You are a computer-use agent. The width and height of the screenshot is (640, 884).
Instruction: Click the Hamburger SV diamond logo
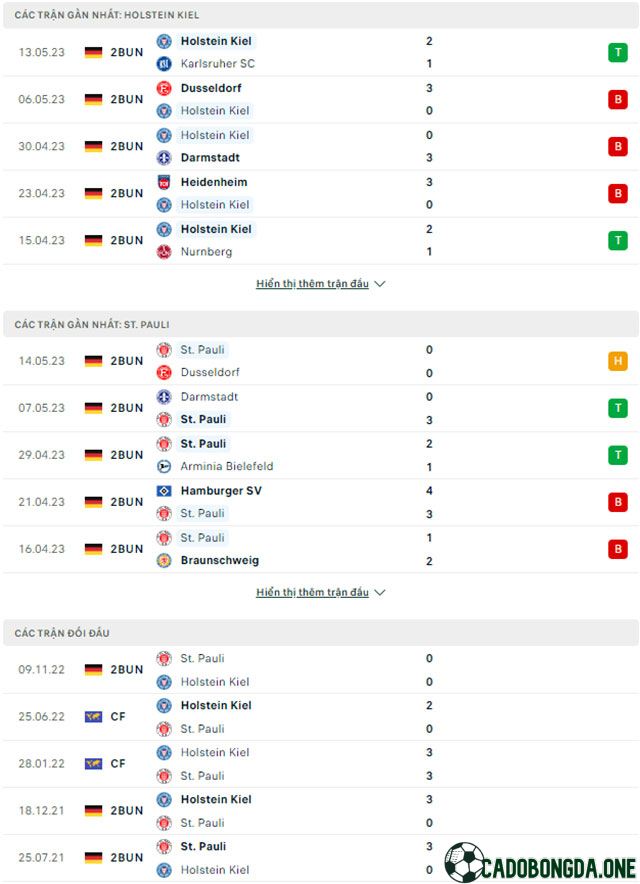click(164, 491)
